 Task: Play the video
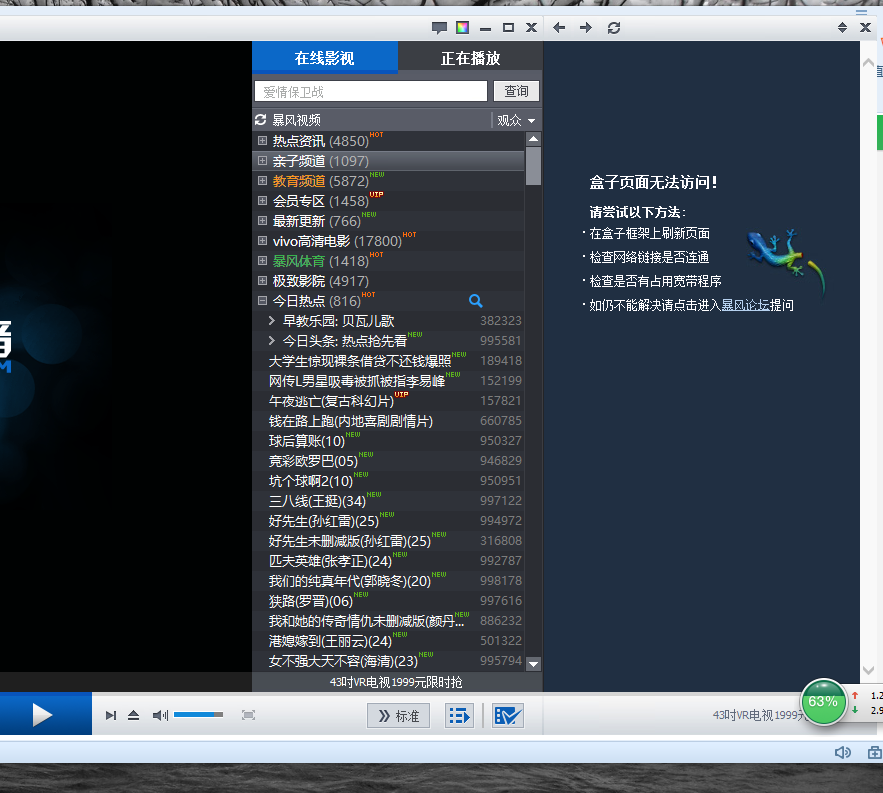tap(42, 715)
